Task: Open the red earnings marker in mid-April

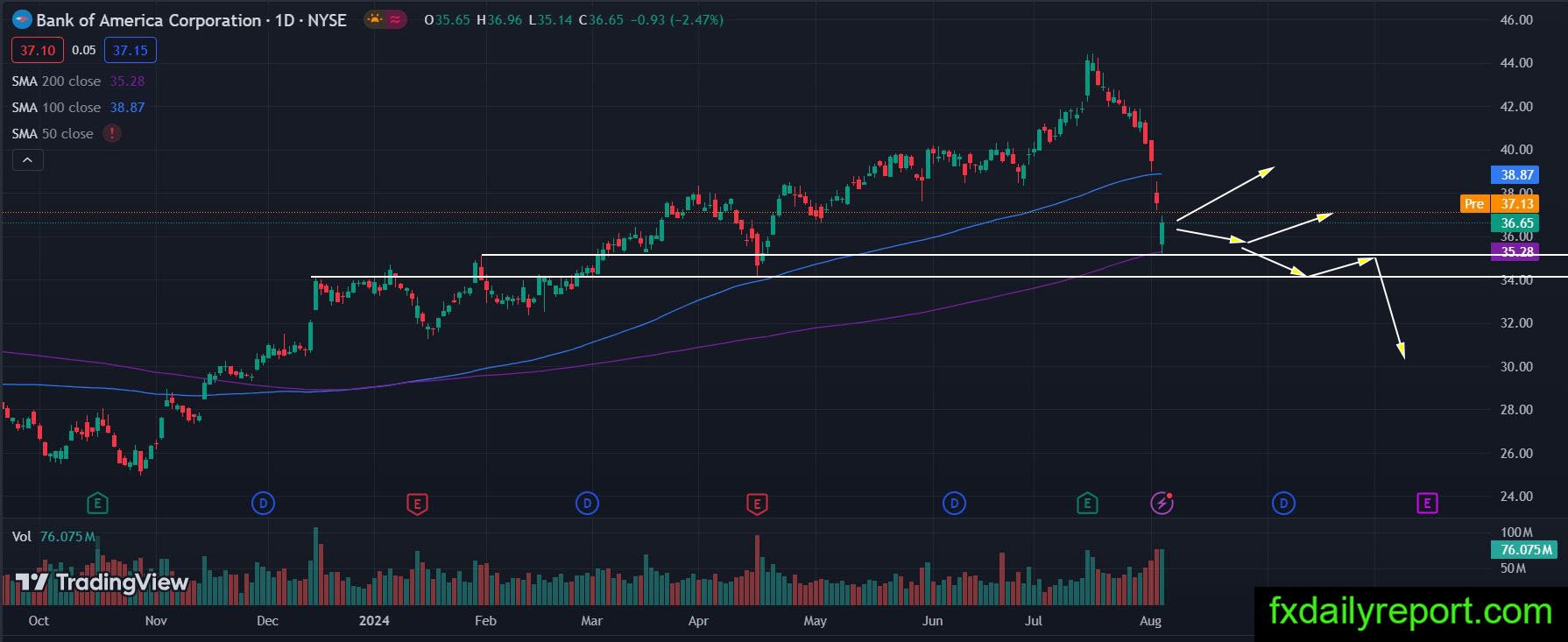Action: [x=757, y=504]
